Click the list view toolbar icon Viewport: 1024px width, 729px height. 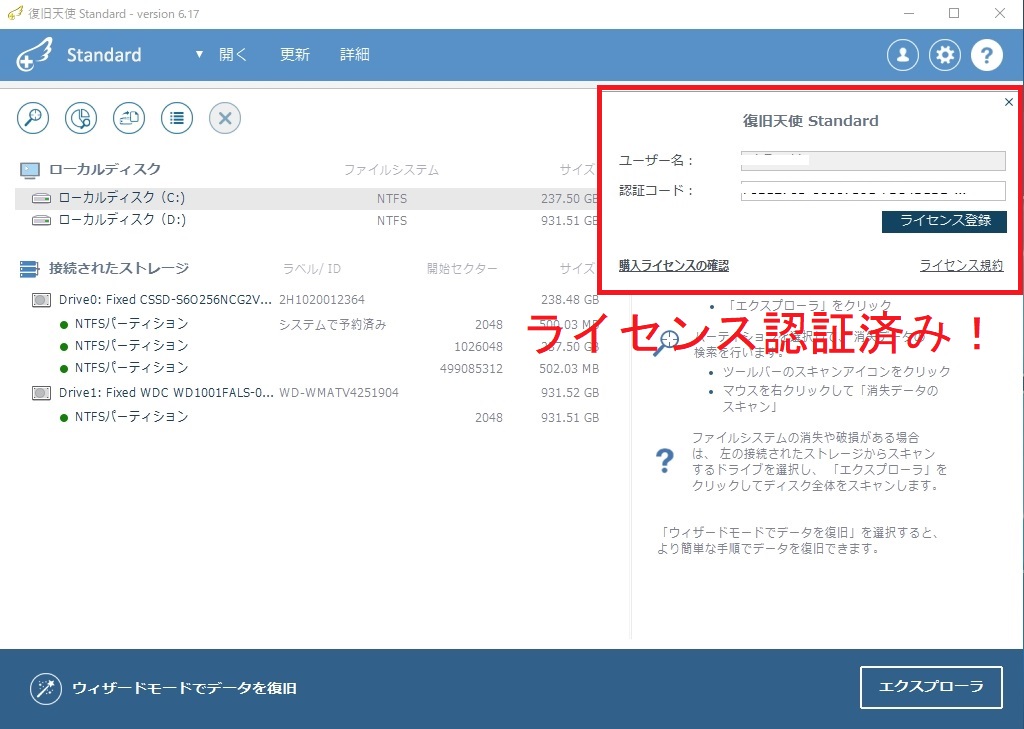[x=177, y=118]
